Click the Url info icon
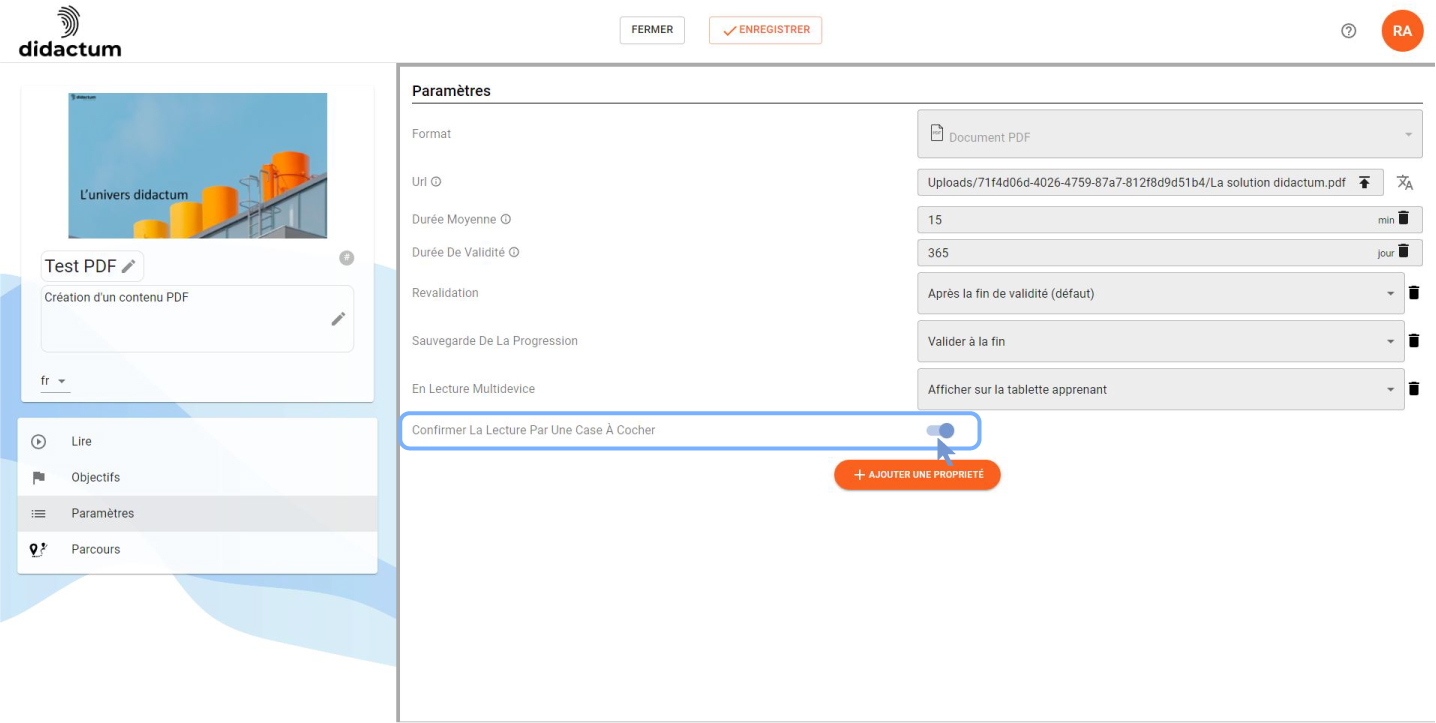Screen dimensions: 1436x723 (436, 182)
